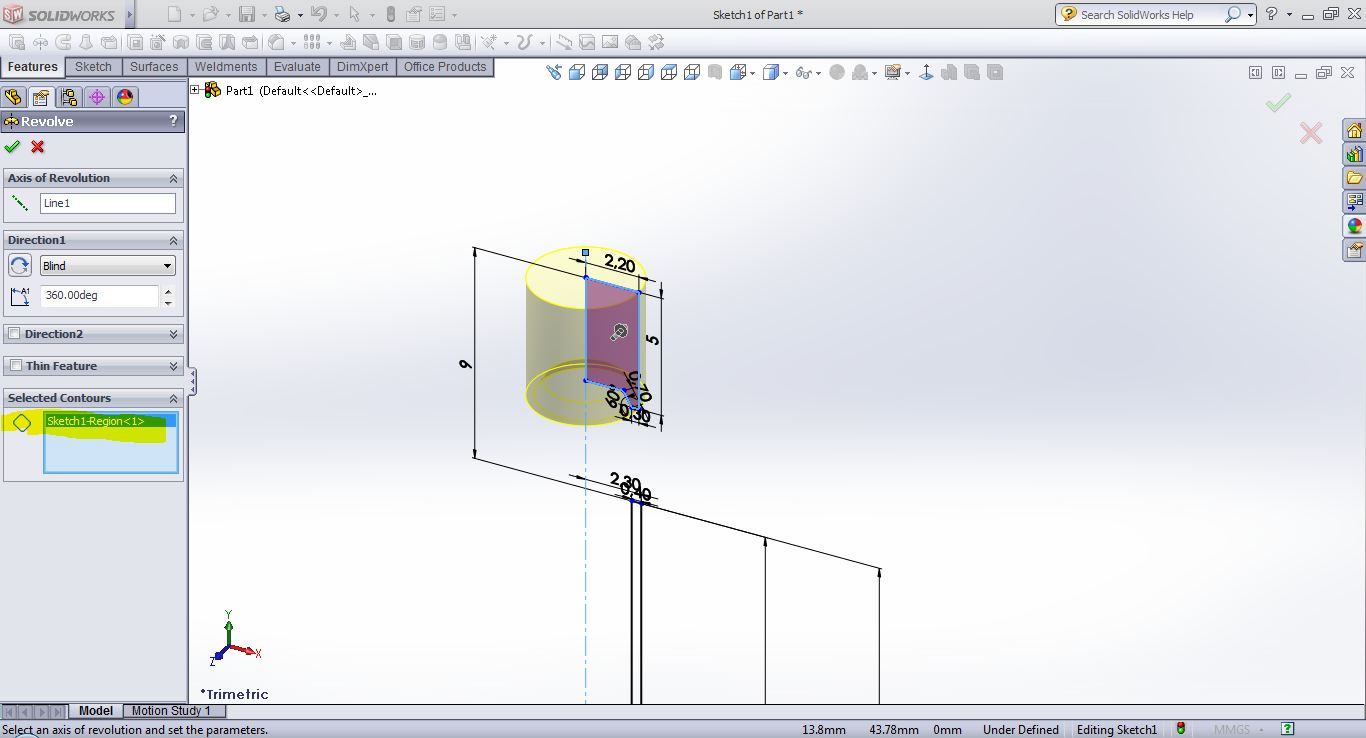Switch to FeatureManager design tree tab icon
Viewport: 1366px width, 738px height.
tap(13, 97)
